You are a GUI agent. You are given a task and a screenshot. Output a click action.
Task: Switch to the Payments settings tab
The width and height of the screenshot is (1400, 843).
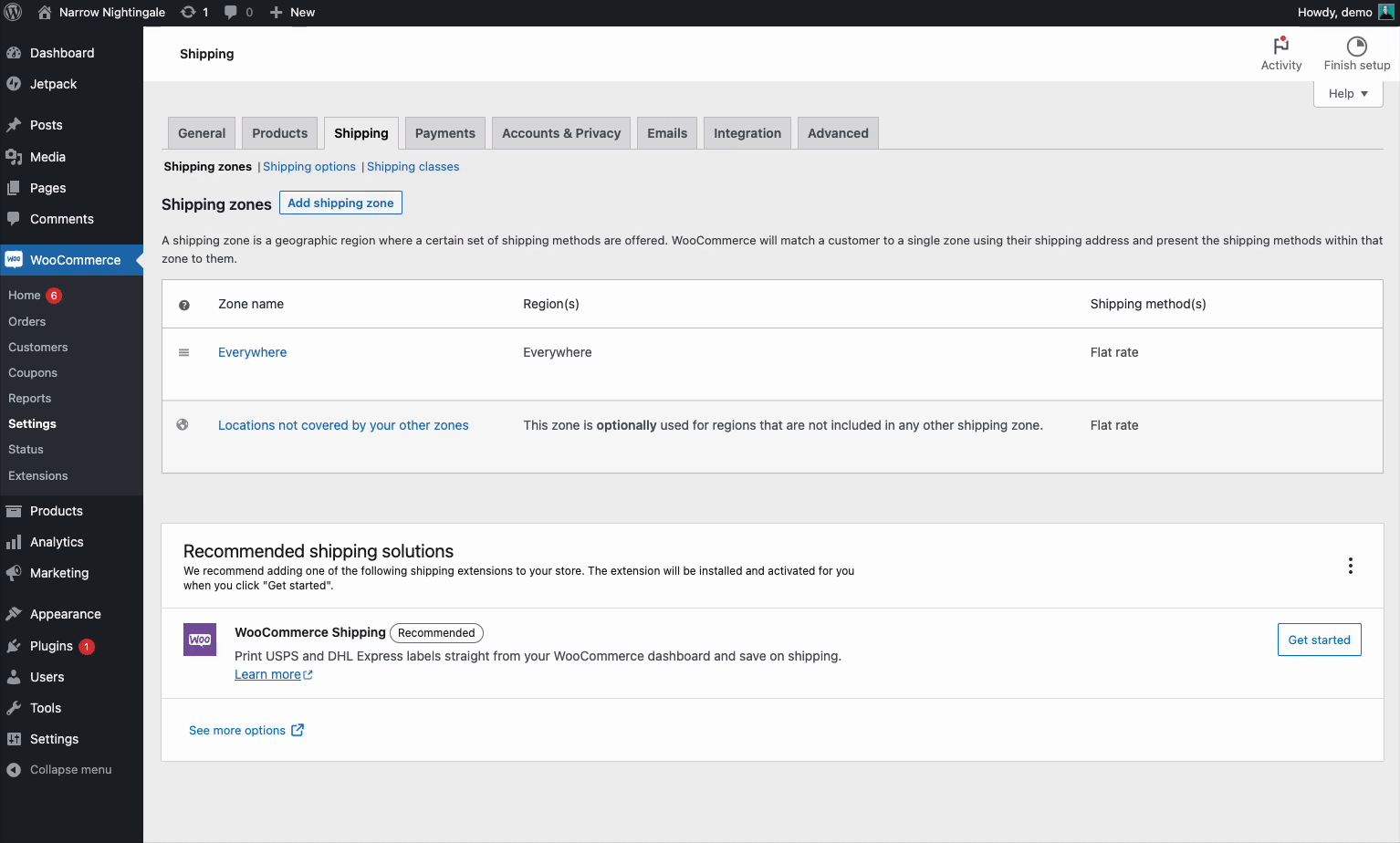(x=445, y=133)
